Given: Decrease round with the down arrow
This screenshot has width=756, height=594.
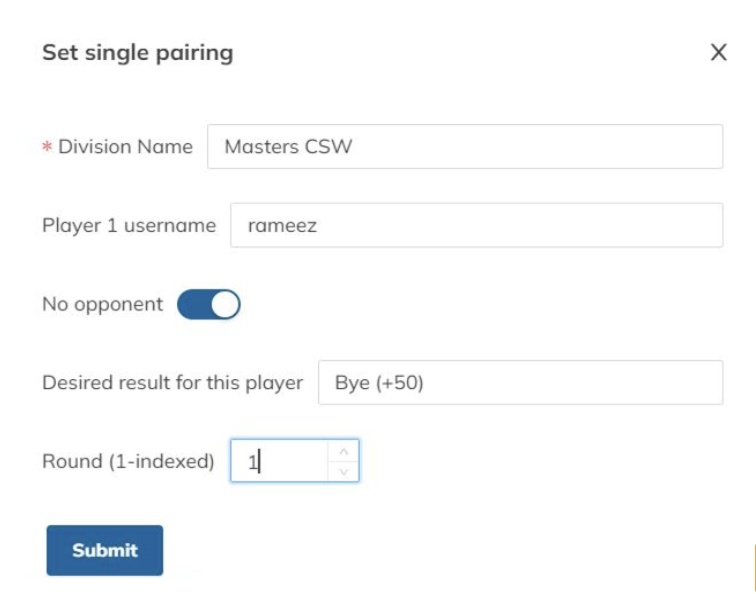Looking at the screenshot, I should pyautogui.click(x=343, y=471).
